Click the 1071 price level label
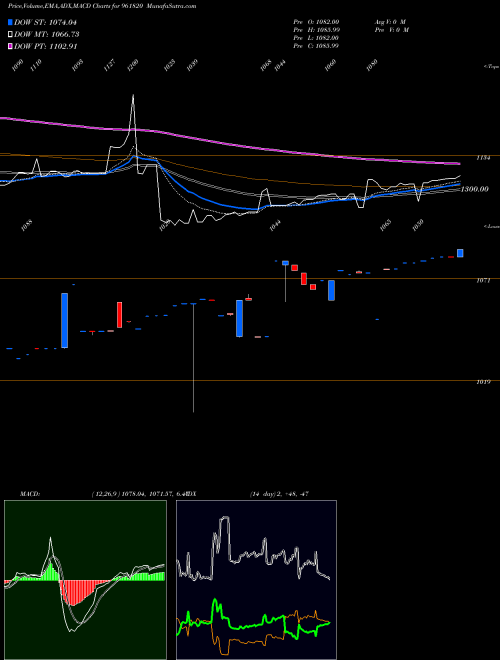 tap(483, 280)
